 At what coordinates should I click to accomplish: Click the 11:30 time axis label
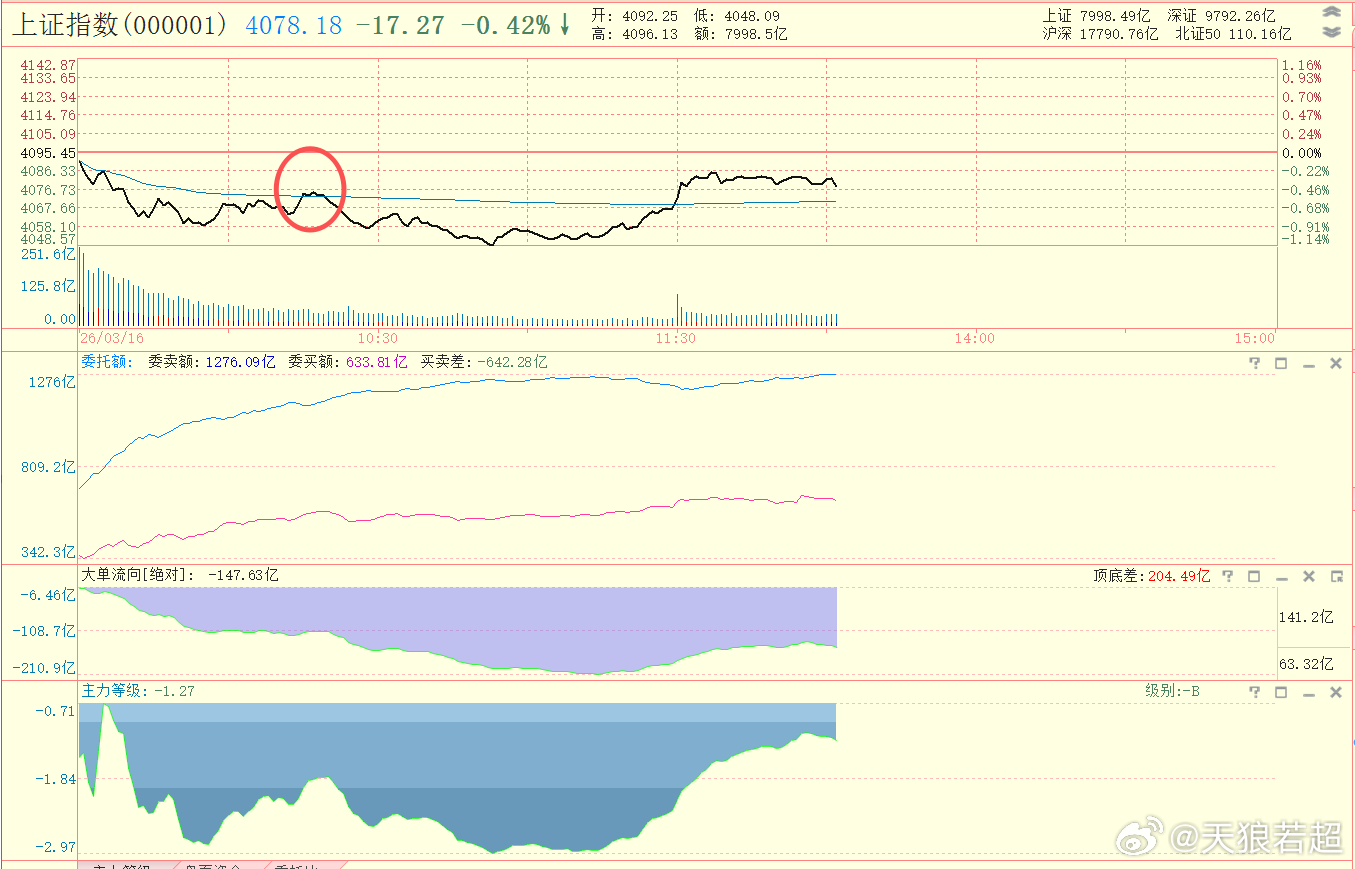pos(677,338)
